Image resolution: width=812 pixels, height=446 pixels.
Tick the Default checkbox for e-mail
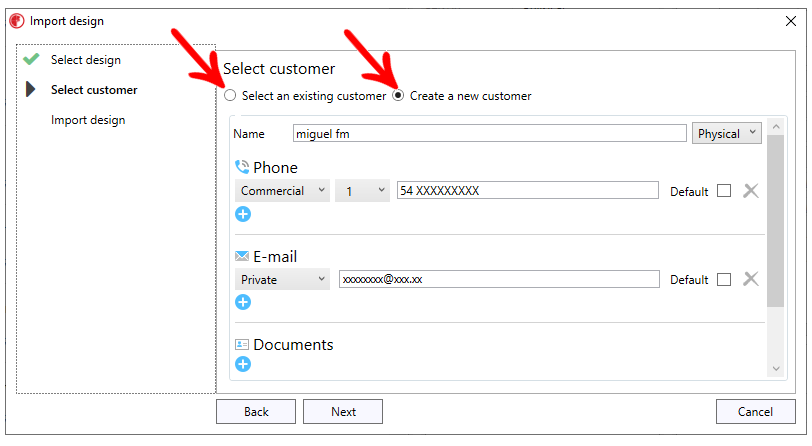tap(724, 280)
